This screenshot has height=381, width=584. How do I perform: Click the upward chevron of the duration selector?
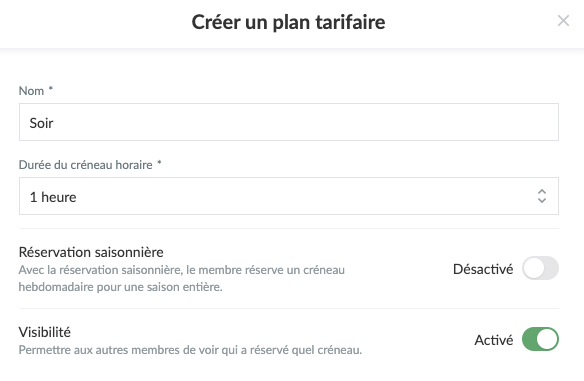point(542,191)
